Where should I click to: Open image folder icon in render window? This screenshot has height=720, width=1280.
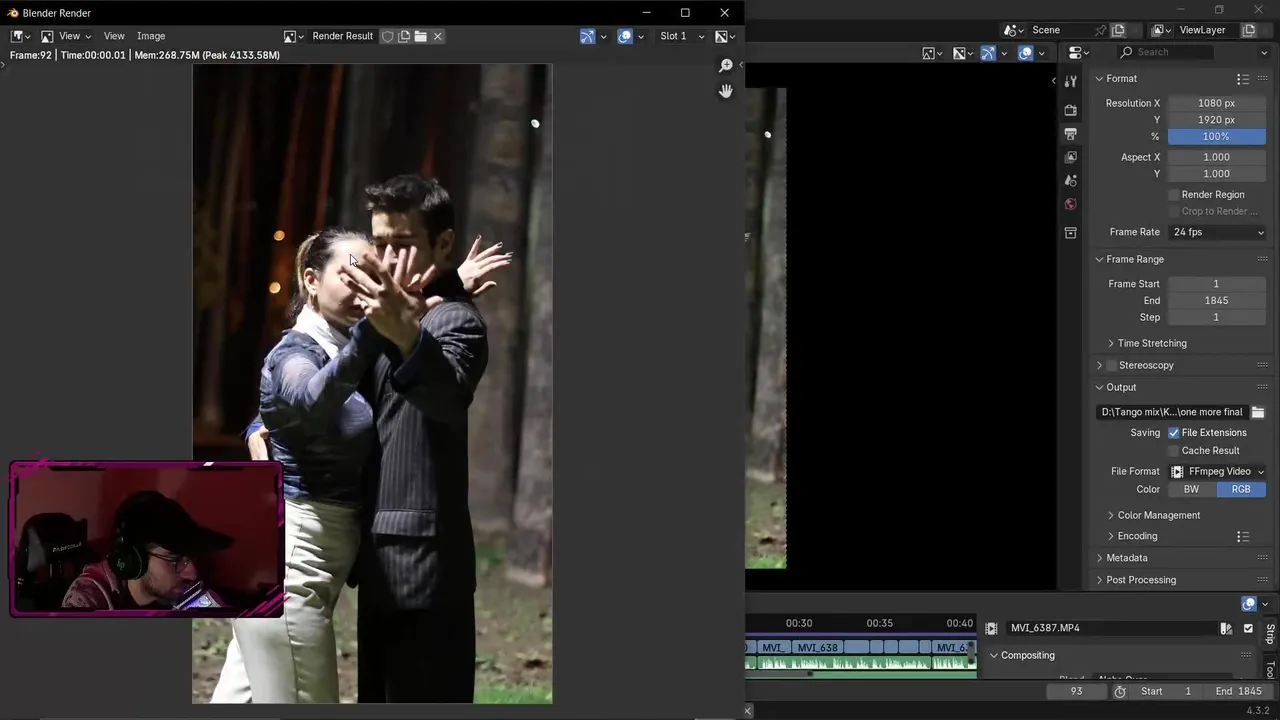421,36
